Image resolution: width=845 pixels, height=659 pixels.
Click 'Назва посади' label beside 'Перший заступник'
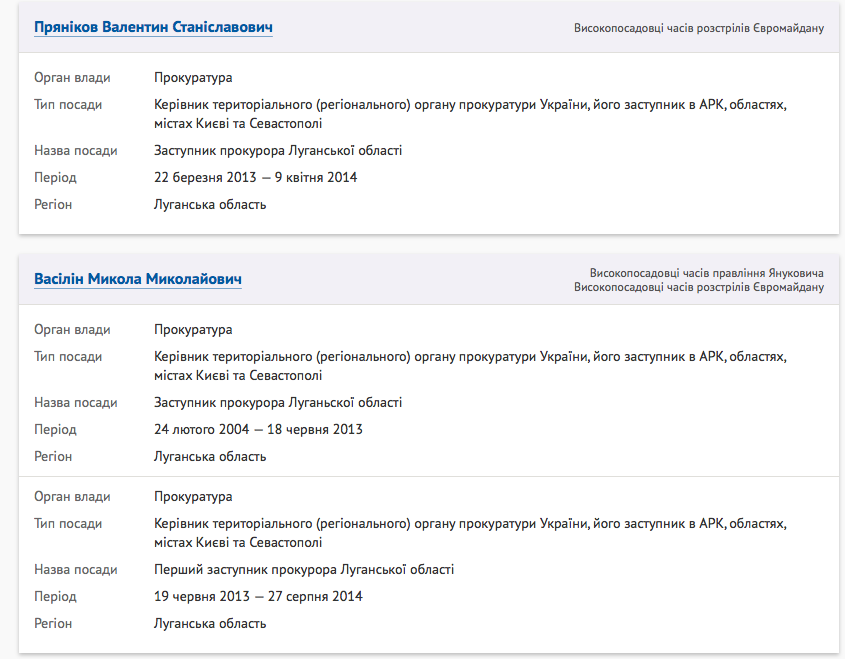point(76,570)
